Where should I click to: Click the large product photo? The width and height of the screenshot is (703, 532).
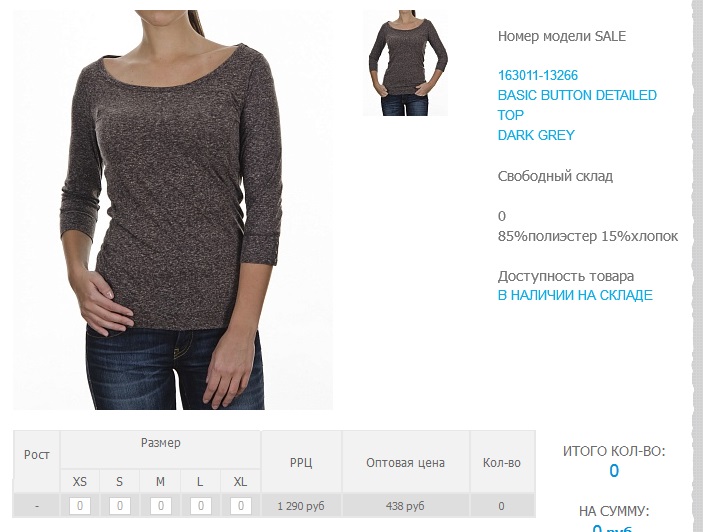click(173, 210)
